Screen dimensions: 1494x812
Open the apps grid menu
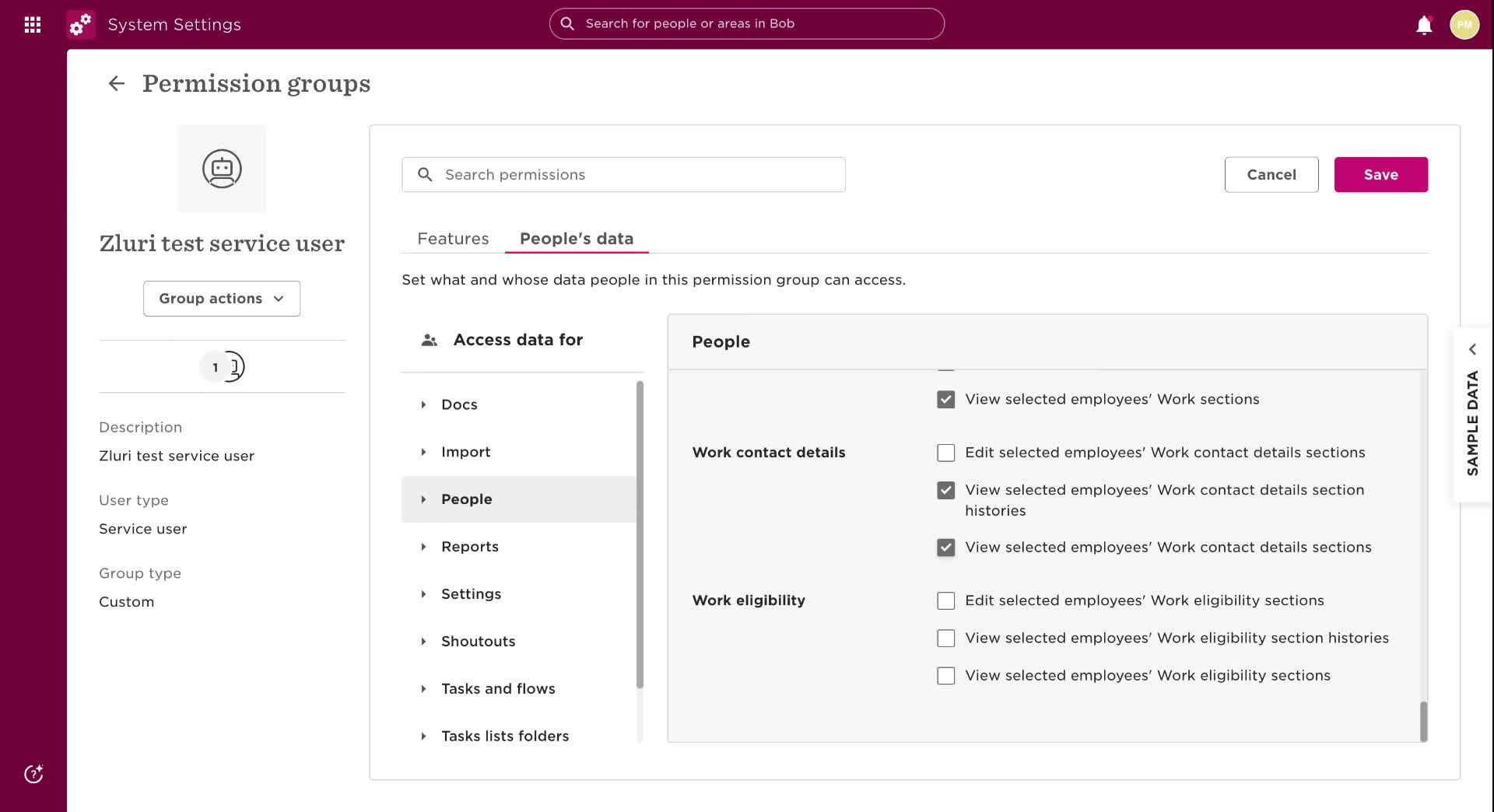pos(33,24)
